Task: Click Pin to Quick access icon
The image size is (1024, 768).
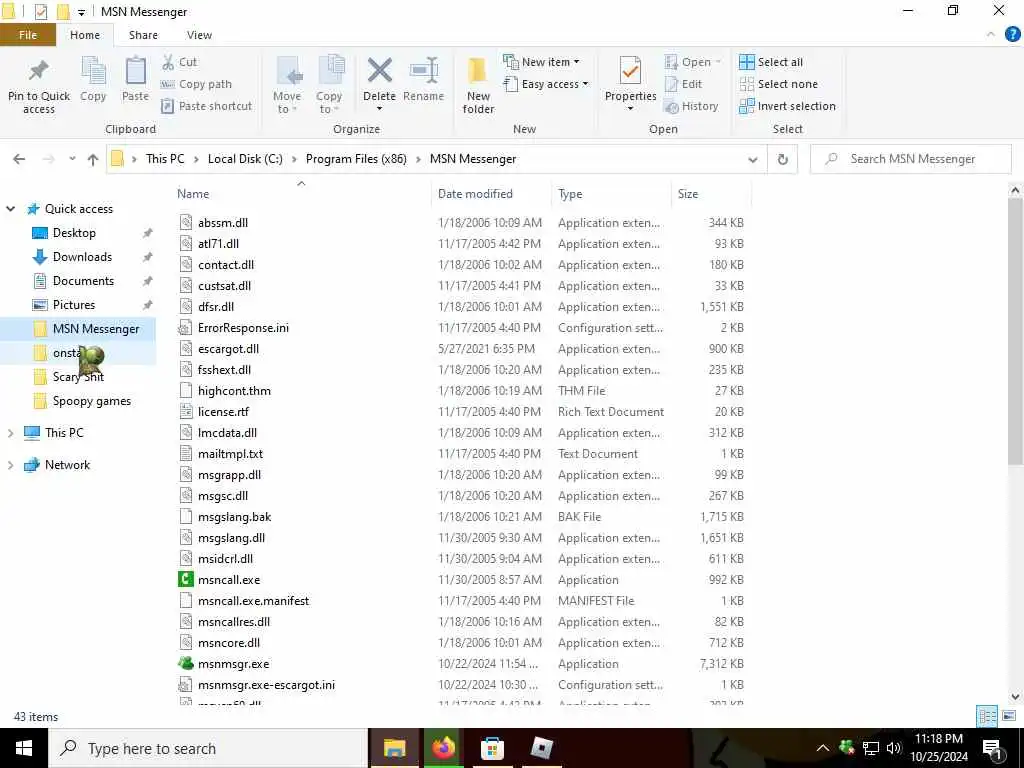Action: click(x=39, y=71)
